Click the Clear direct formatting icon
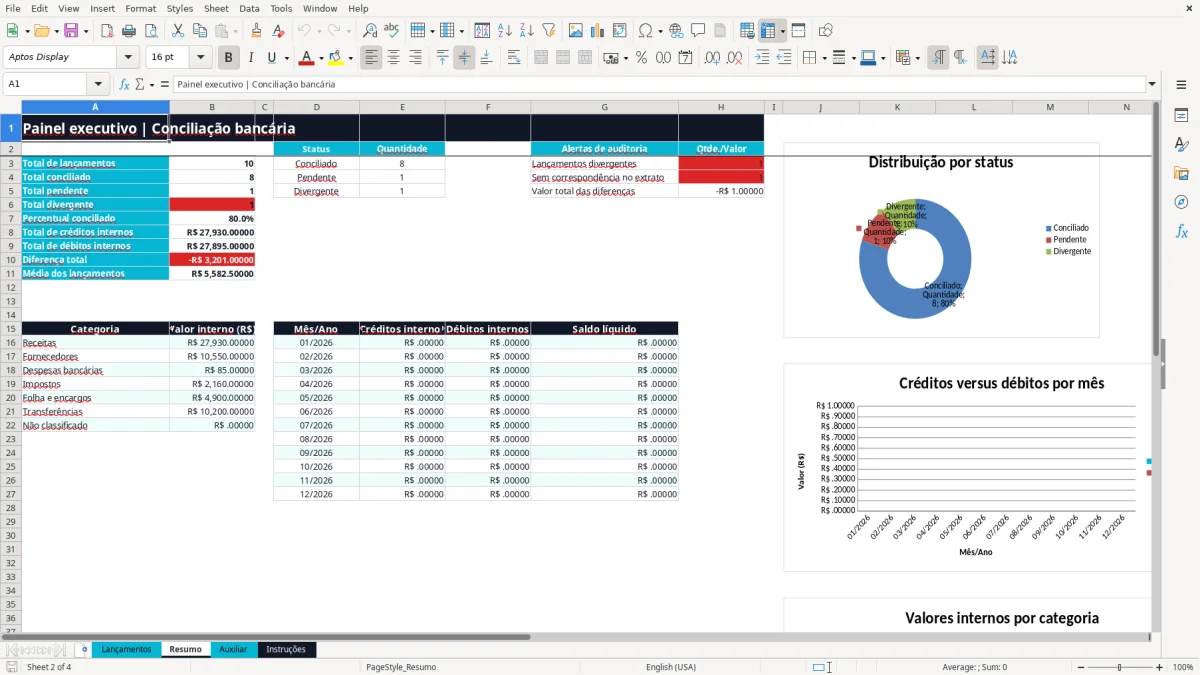Screen dimensions: 1200x675 (278, 31)
